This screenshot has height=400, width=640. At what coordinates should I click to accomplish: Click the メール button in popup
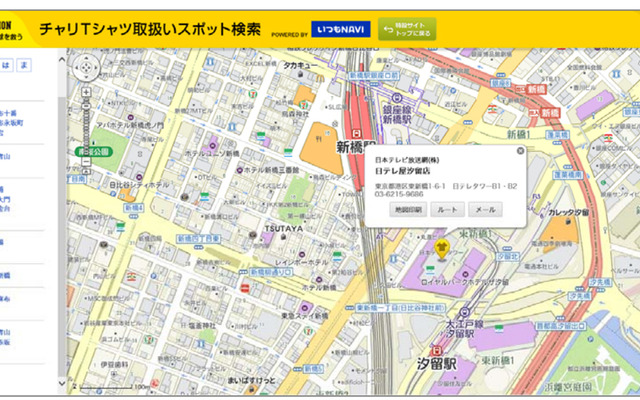pyautogui.click(x=485, y=209)
